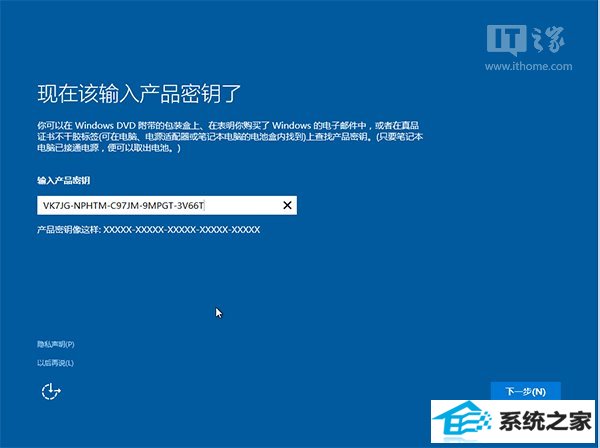
Task: Open the Ease of Access icon
Action: tap(51, 391)
